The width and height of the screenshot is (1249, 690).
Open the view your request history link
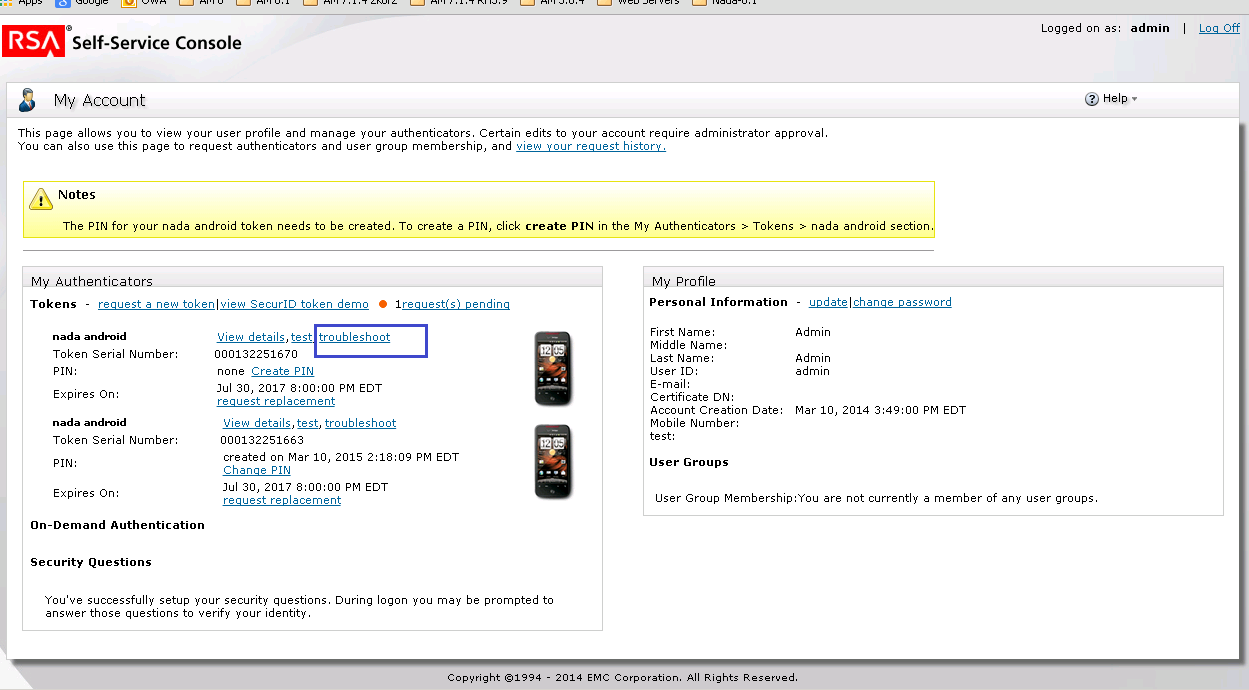(590, 146)
